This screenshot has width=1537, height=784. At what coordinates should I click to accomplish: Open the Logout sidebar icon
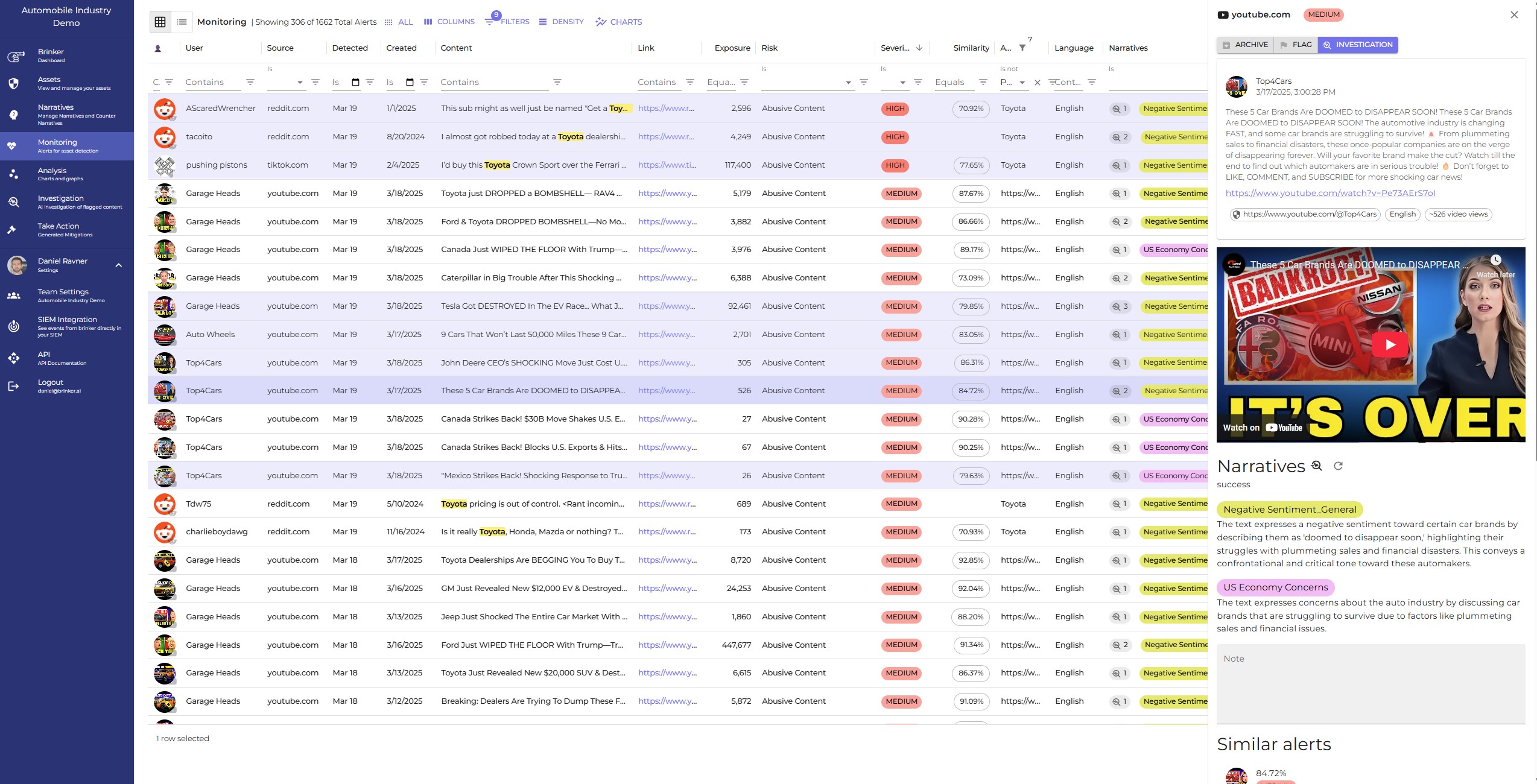13,386
